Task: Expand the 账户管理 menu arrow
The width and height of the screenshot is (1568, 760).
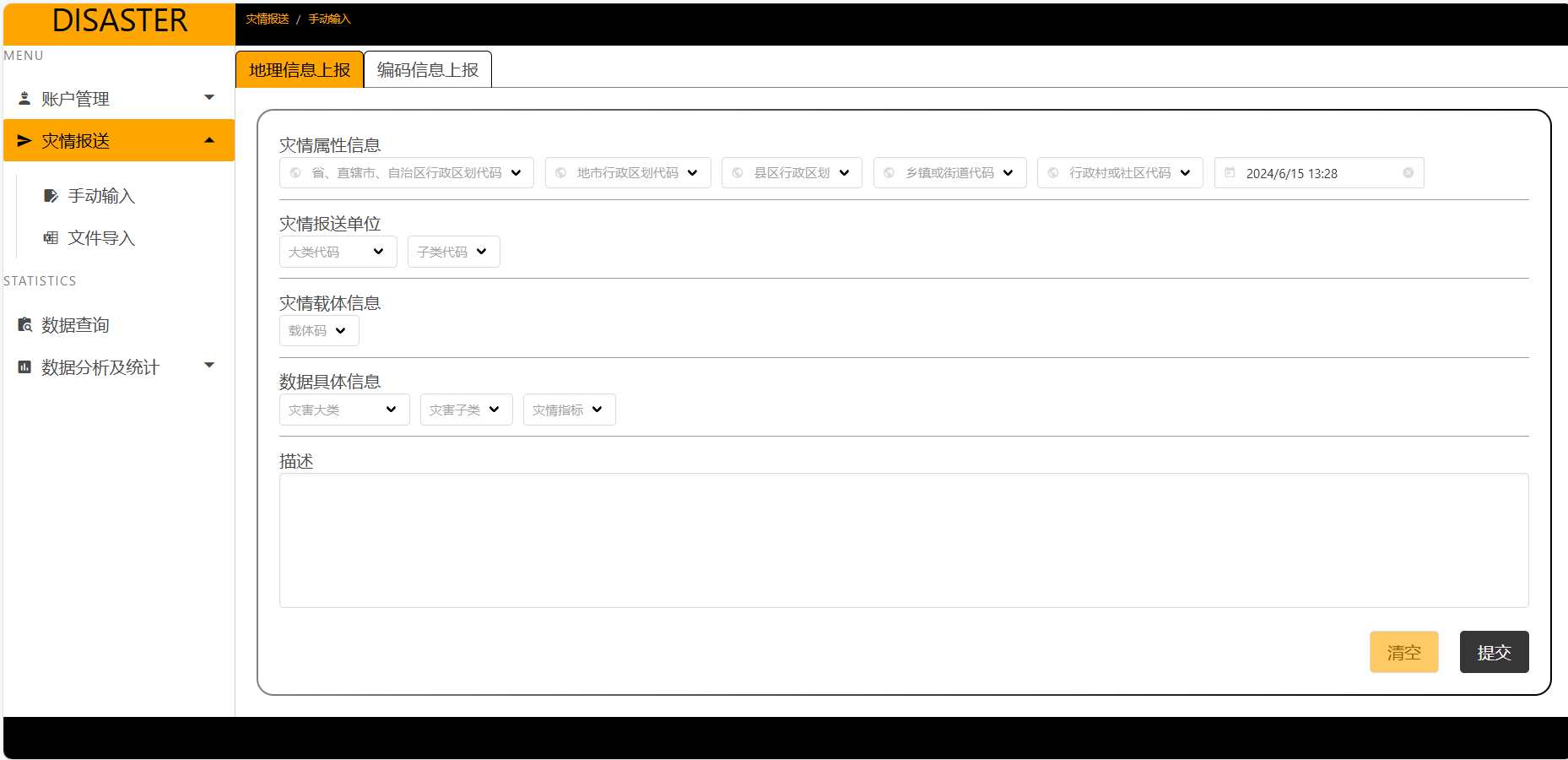Action: (209, 98)
